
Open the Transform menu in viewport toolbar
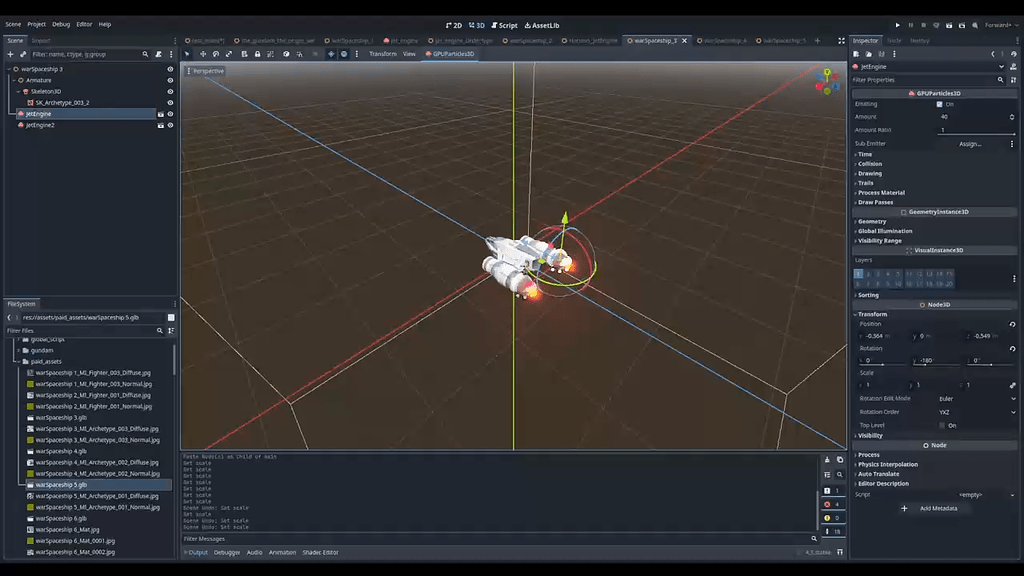pos(383,54)
